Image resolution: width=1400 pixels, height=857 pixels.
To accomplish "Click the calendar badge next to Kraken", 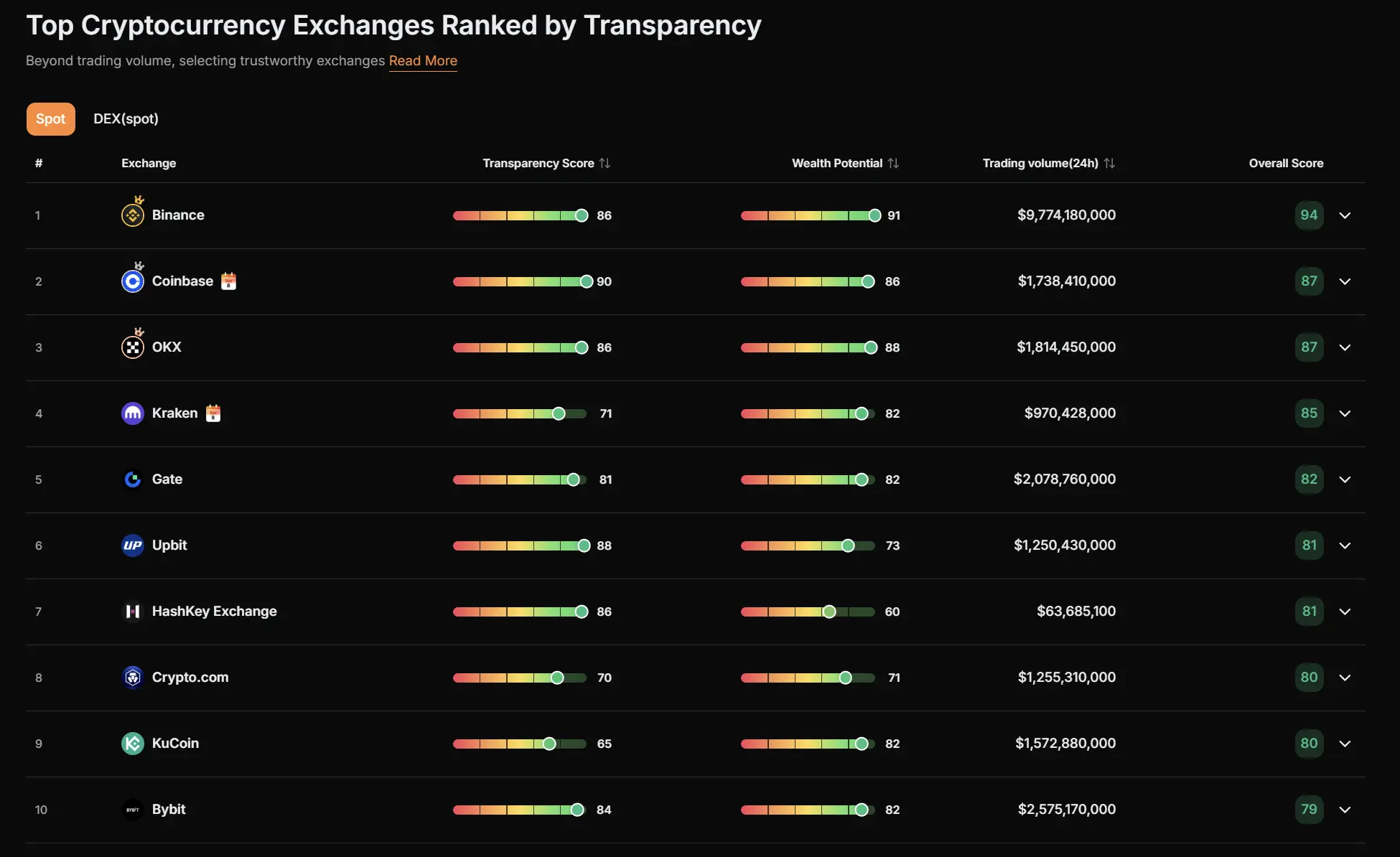I will [213, 413].
